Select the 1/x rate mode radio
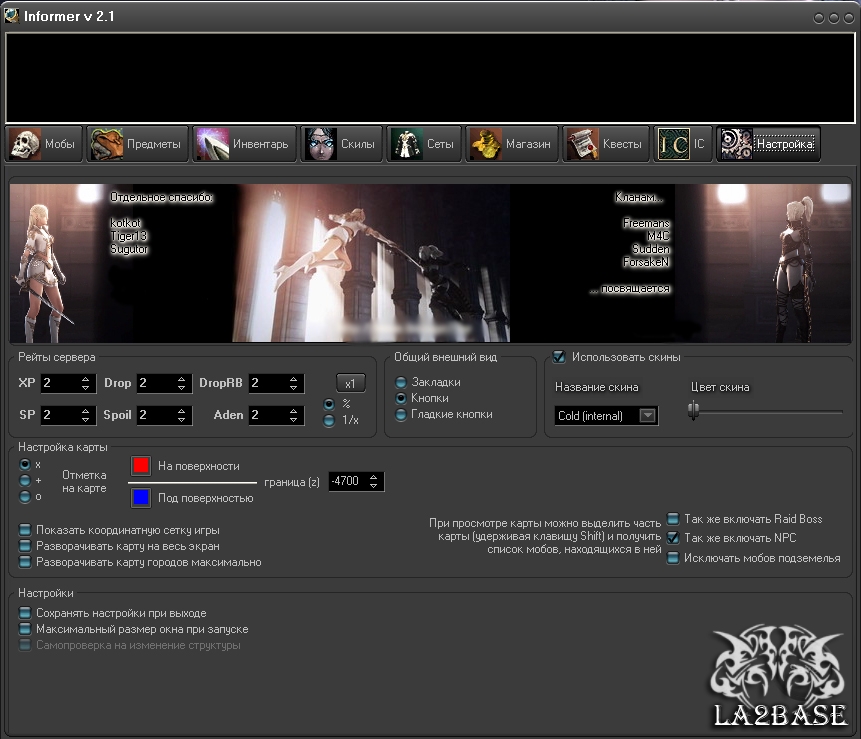This screenshot has width=861, height=739. point(329,421)
